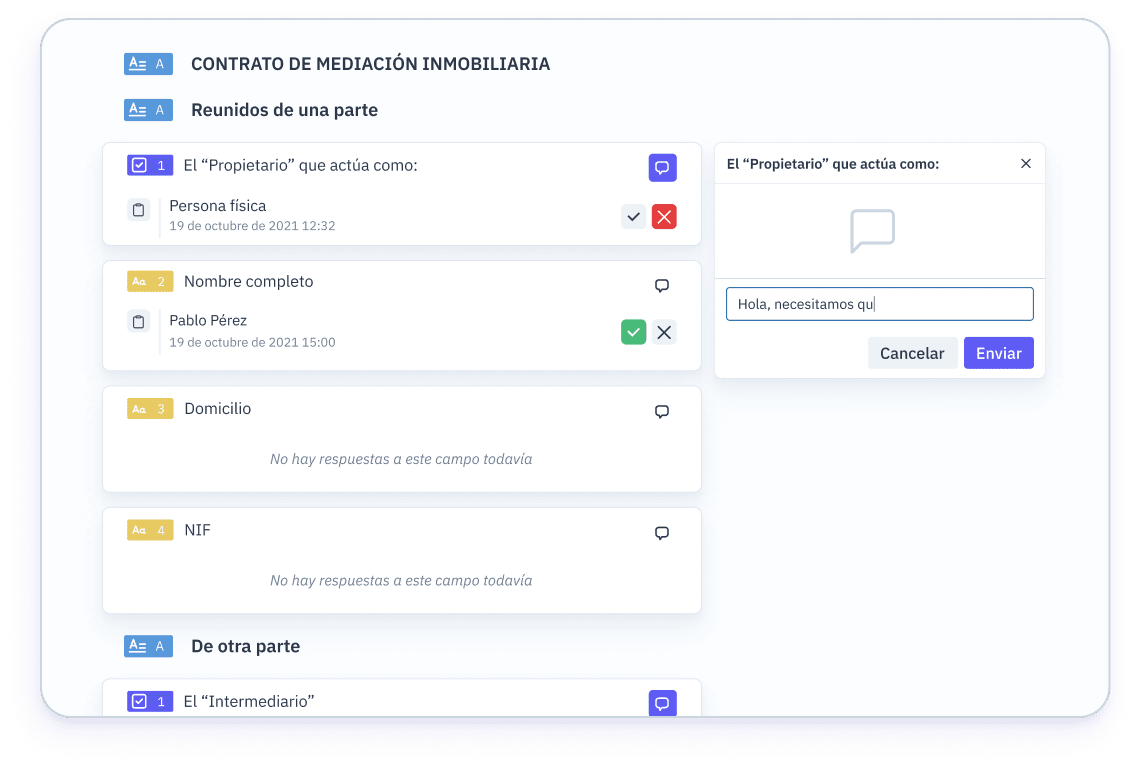Click the comment icon on the "Domicilio" field
Viewport: 1136px width, 765px height.
pos(661,411)
